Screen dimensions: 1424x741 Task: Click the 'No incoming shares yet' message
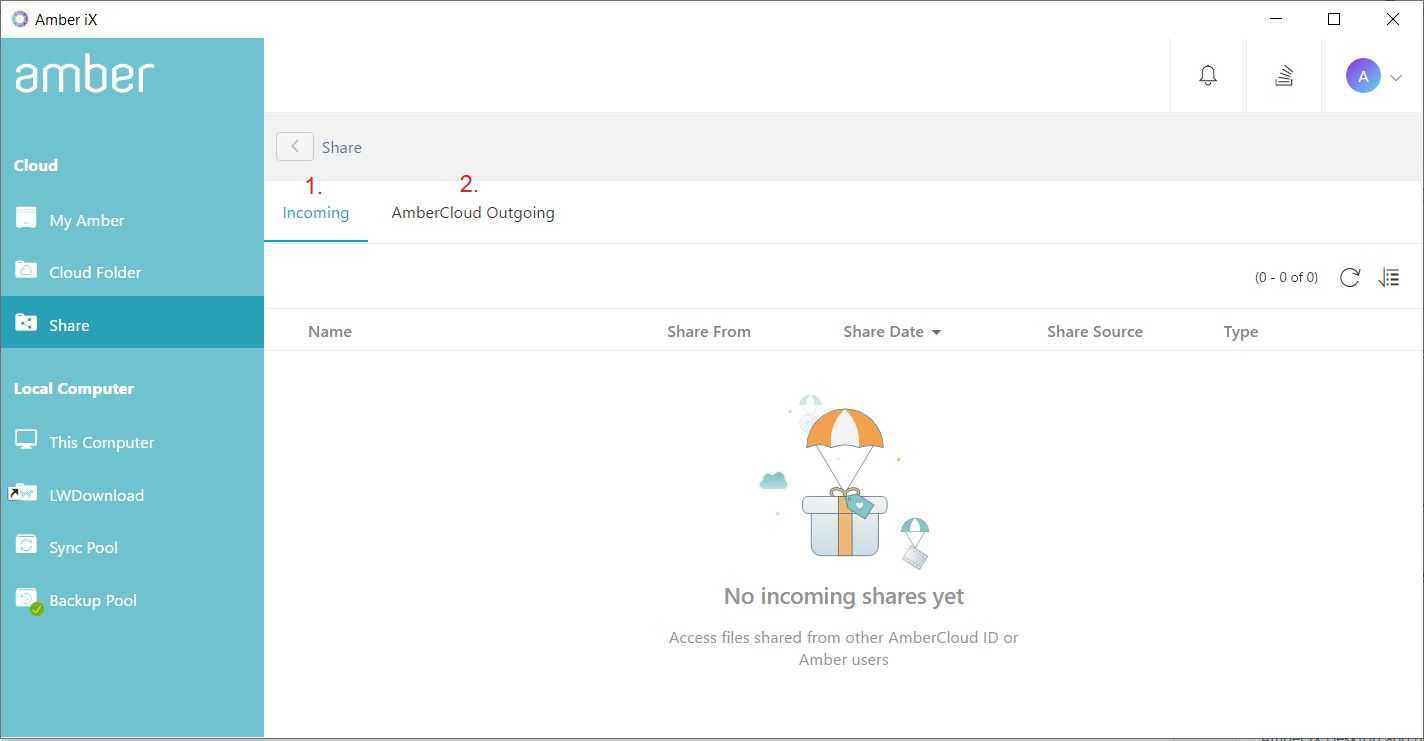[844, 597]
